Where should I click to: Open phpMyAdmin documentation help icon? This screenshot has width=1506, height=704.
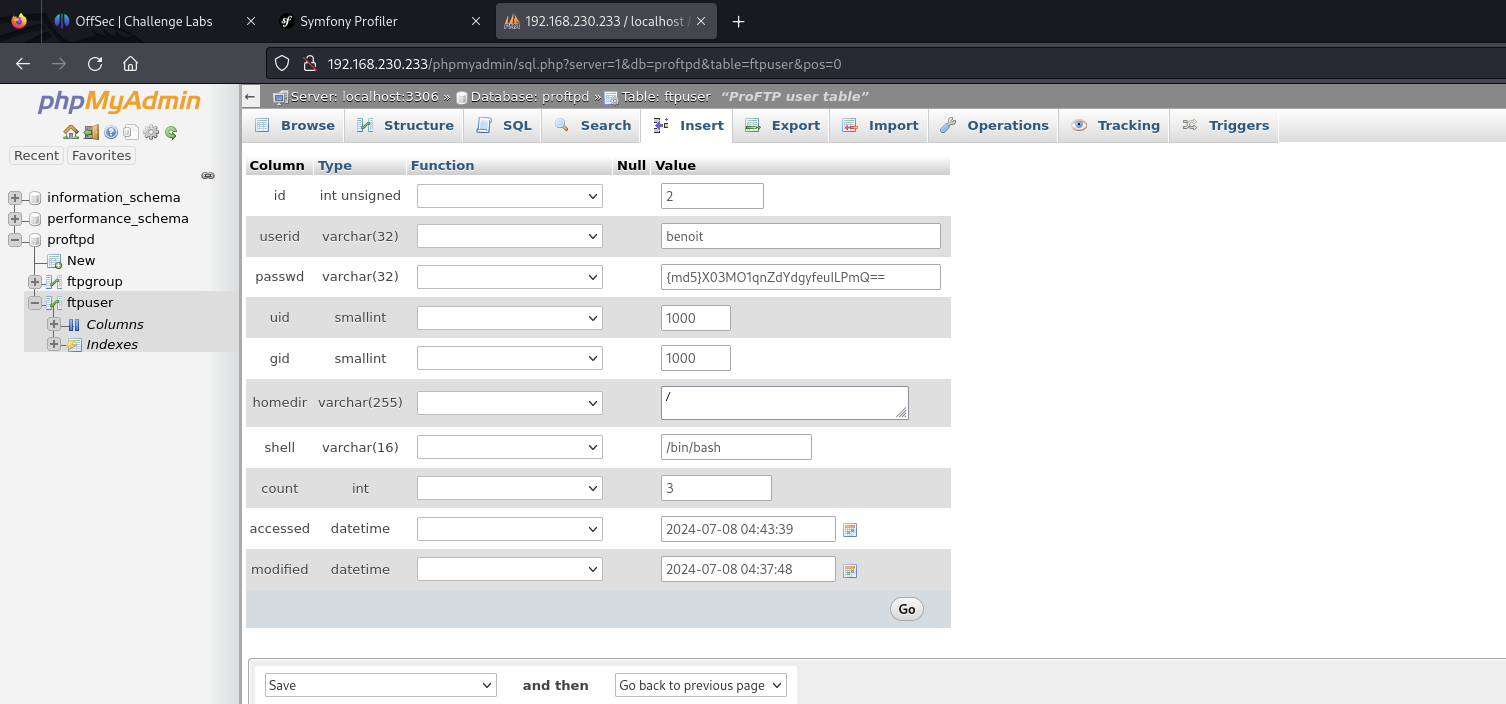click(110, 132)
